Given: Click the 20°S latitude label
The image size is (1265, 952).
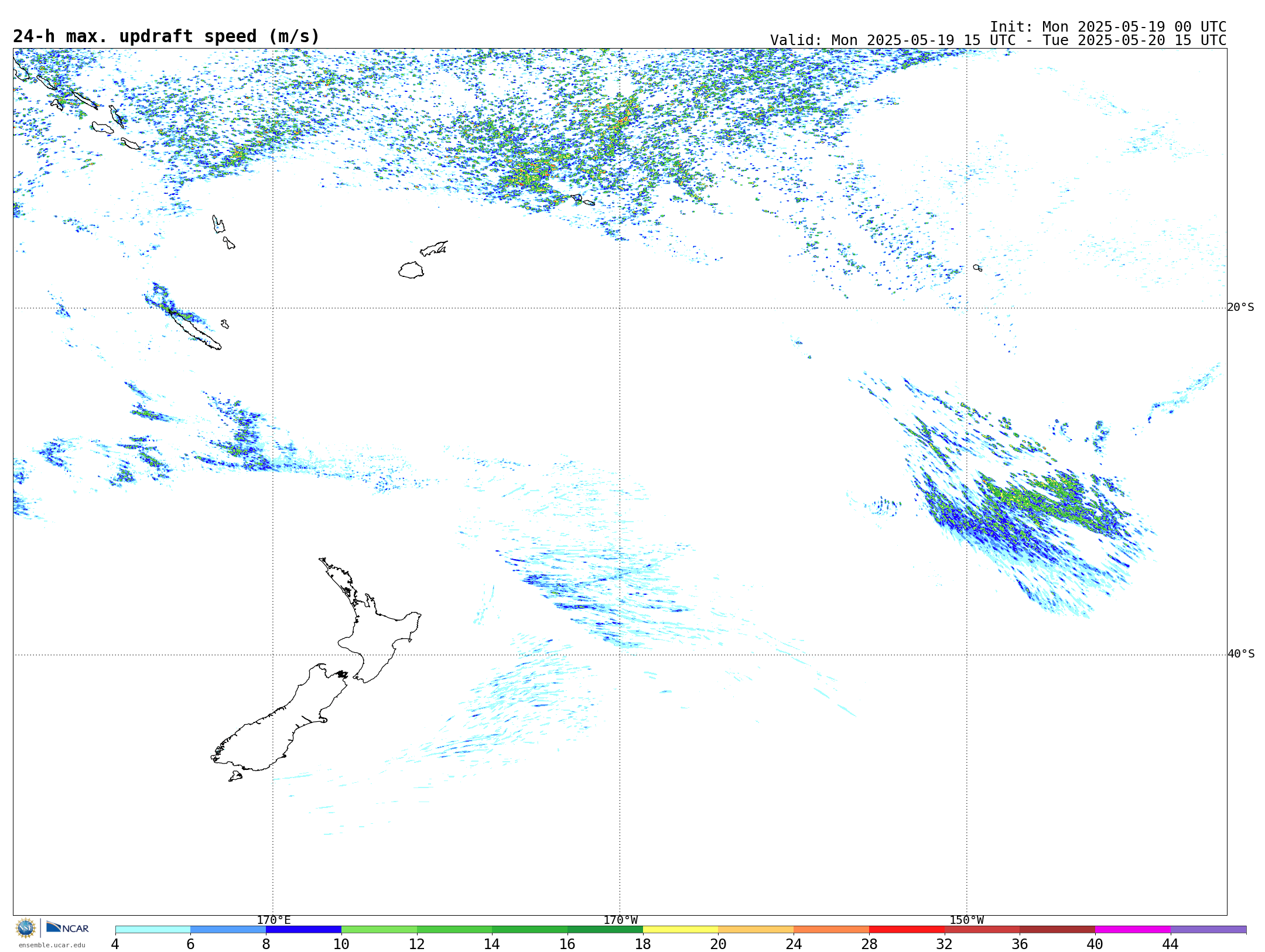Looking at the screenshot, I should pyautogui.click(x=1240, y=307).
